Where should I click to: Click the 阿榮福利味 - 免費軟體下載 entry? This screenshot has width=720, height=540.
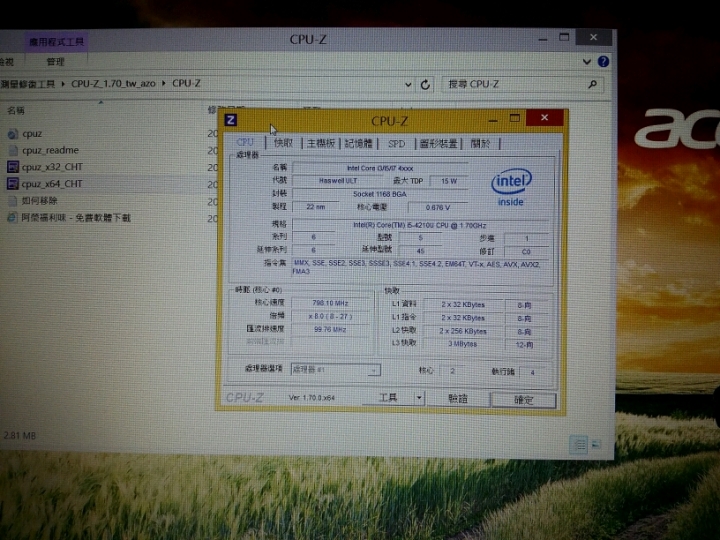76,218
